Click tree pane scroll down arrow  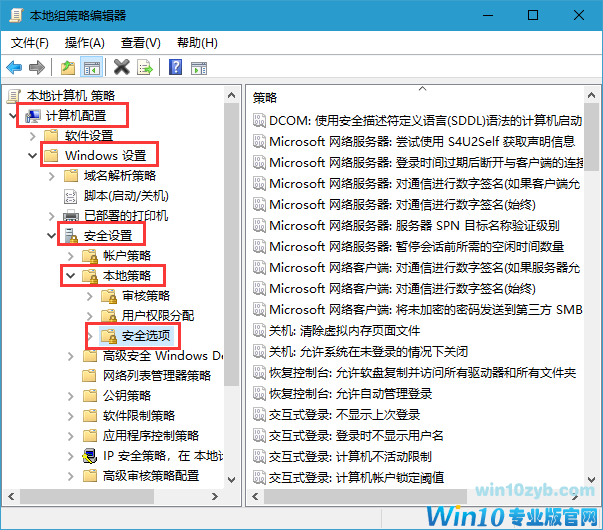(x=232, y=480)
